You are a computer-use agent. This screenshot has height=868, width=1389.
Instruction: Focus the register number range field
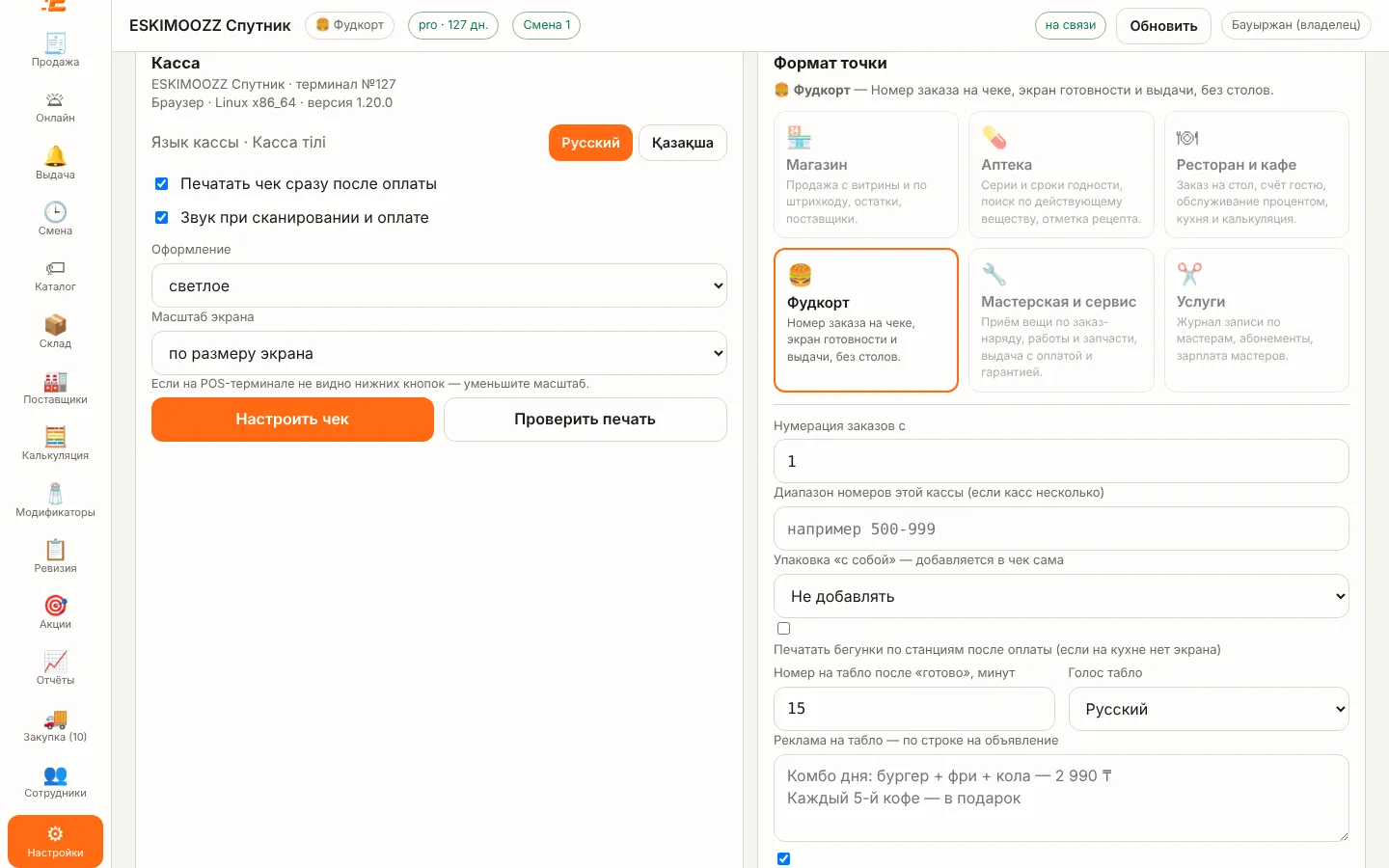click(1061, 529)
